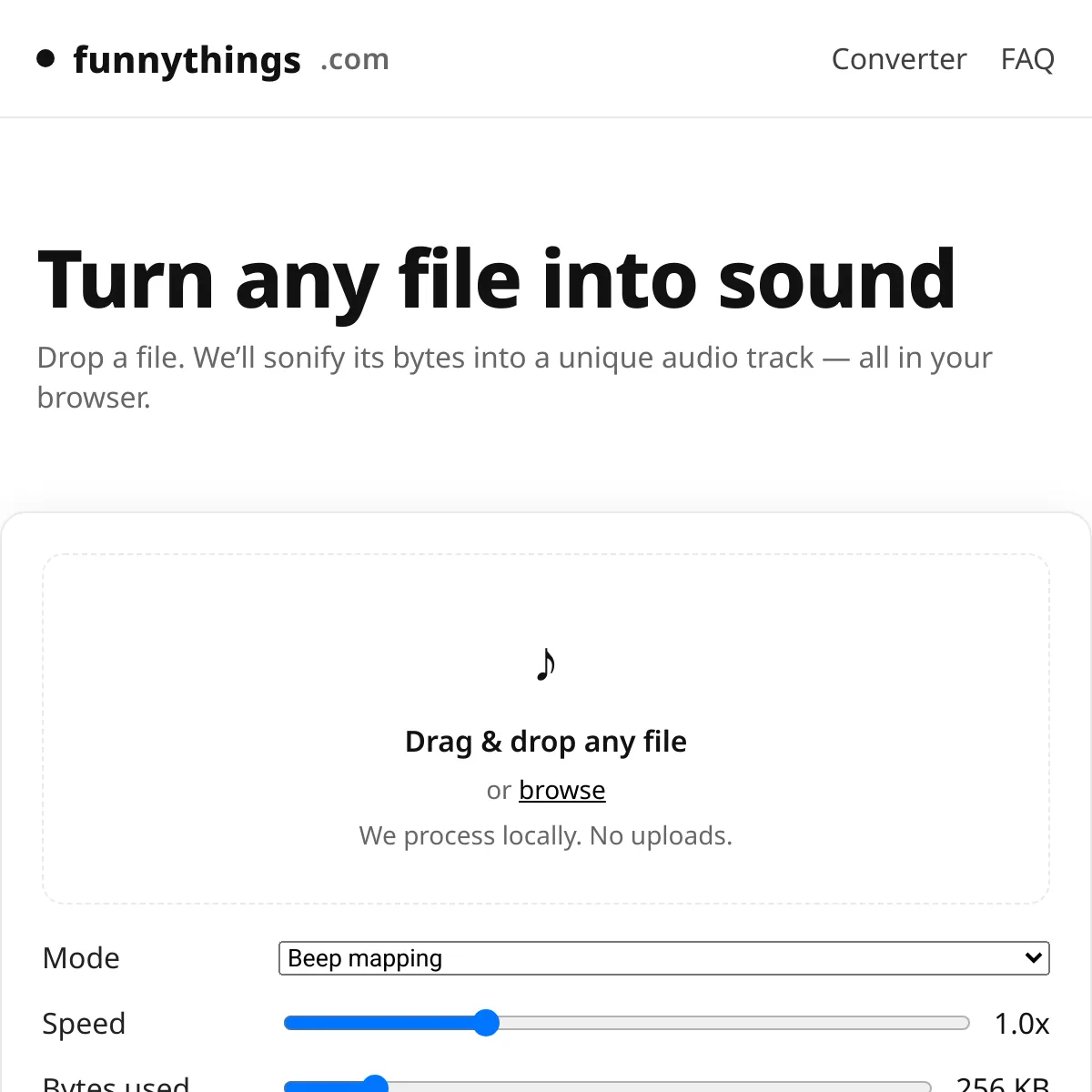Image resolution: width=1092 pixels, height=1092 pixels.
Task: Click the 'Drag & drop any file' heading
Action: [545, 741]
